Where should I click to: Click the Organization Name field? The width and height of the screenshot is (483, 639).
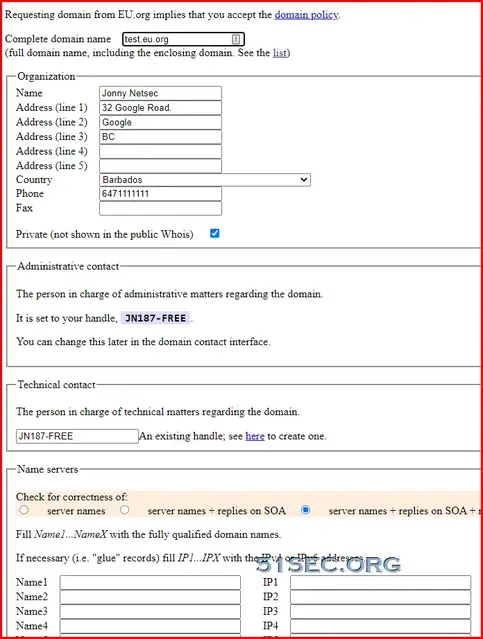tap(161, 93)
